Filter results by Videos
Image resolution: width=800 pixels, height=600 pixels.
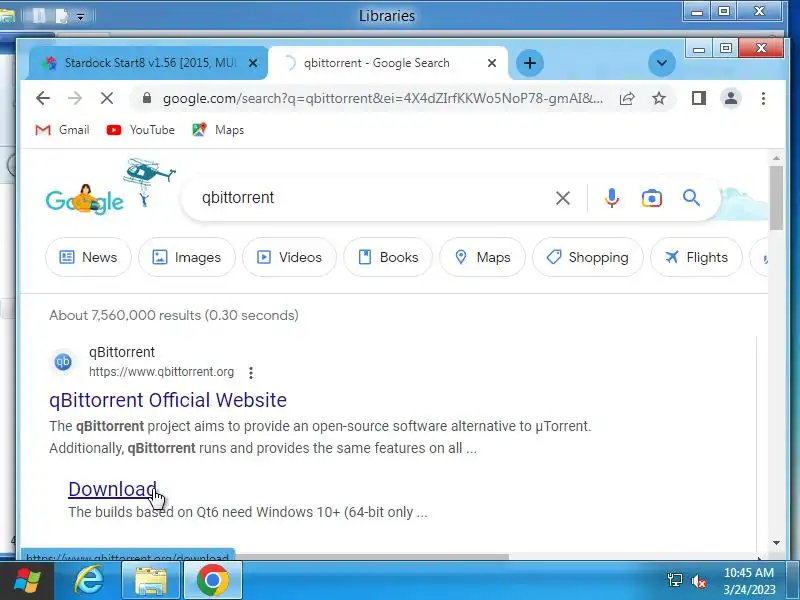coord(289,257)
